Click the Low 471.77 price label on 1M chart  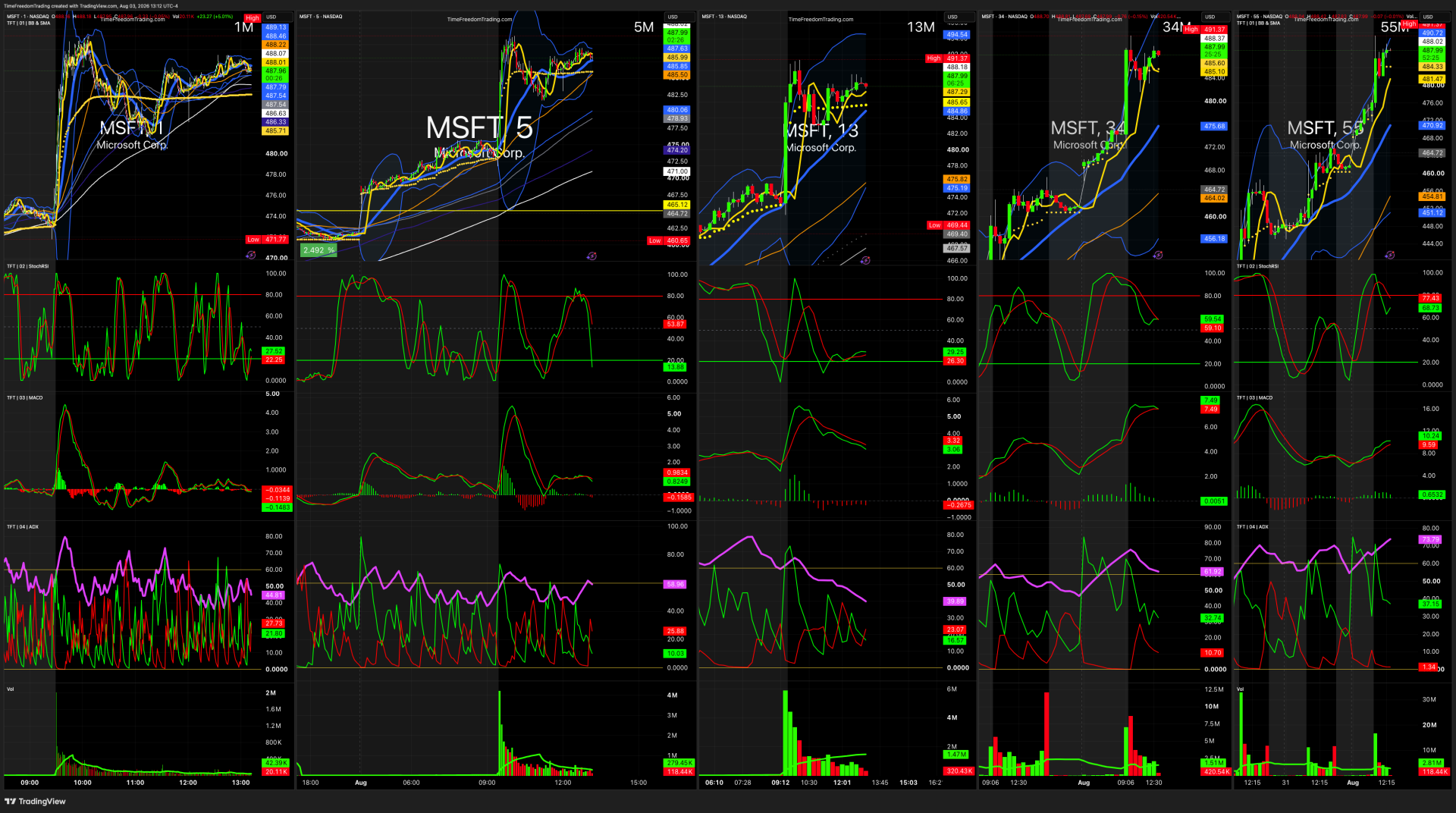tap(268, 240)
